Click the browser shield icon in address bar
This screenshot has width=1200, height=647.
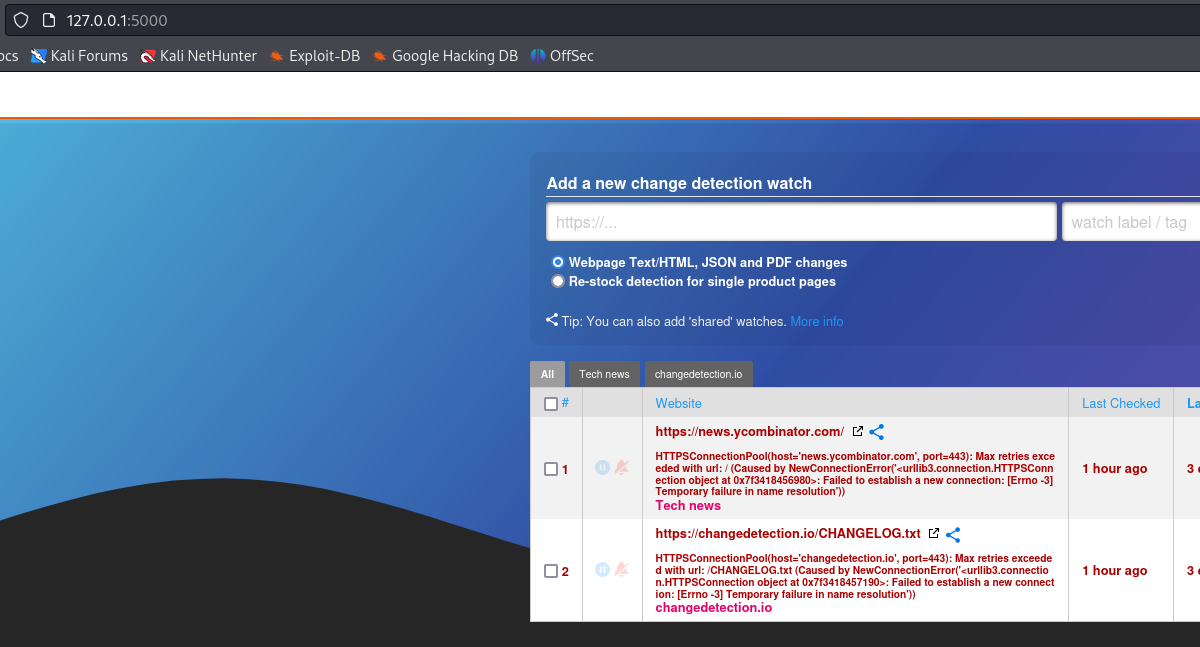(20, 20)
